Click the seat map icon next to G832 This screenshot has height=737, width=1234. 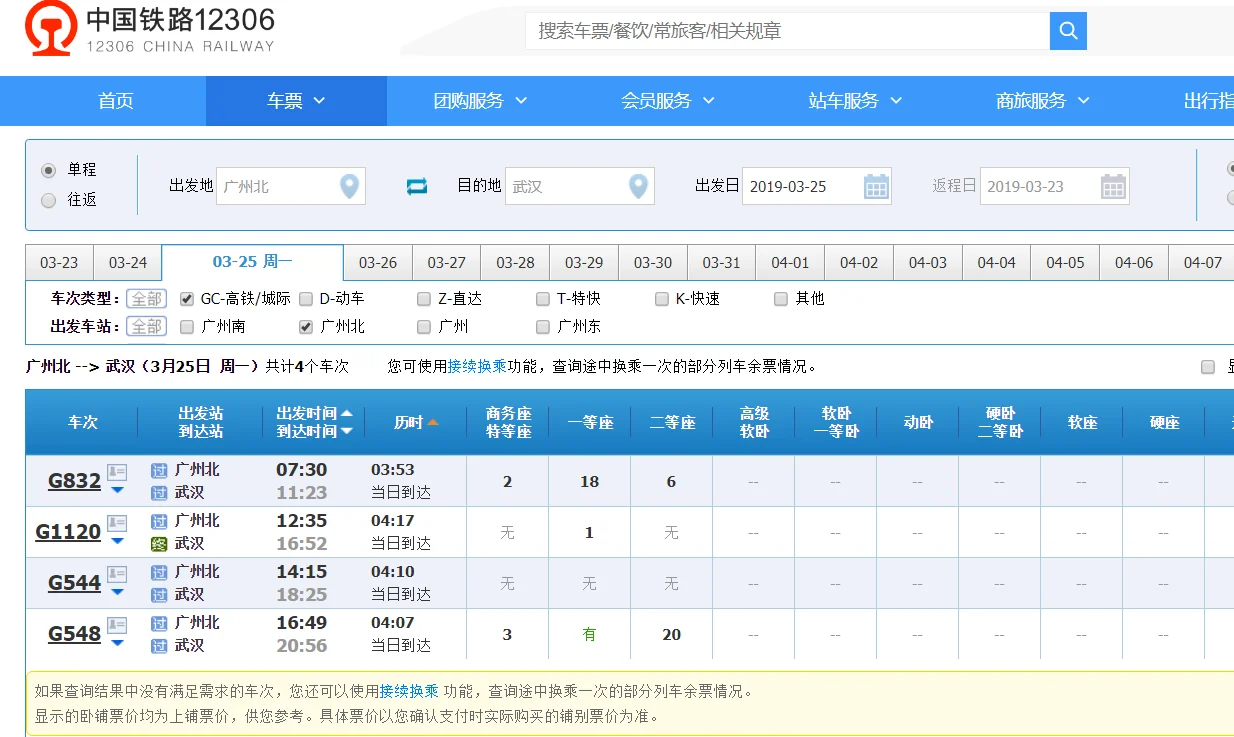pos(116,474)
